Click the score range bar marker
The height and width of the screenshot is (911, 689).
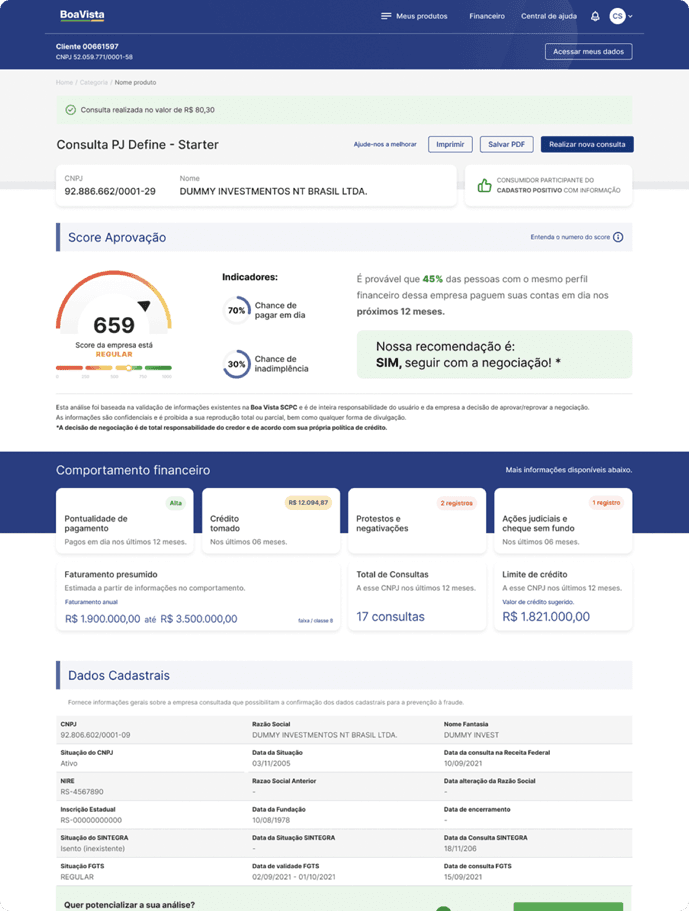(129, 368)
